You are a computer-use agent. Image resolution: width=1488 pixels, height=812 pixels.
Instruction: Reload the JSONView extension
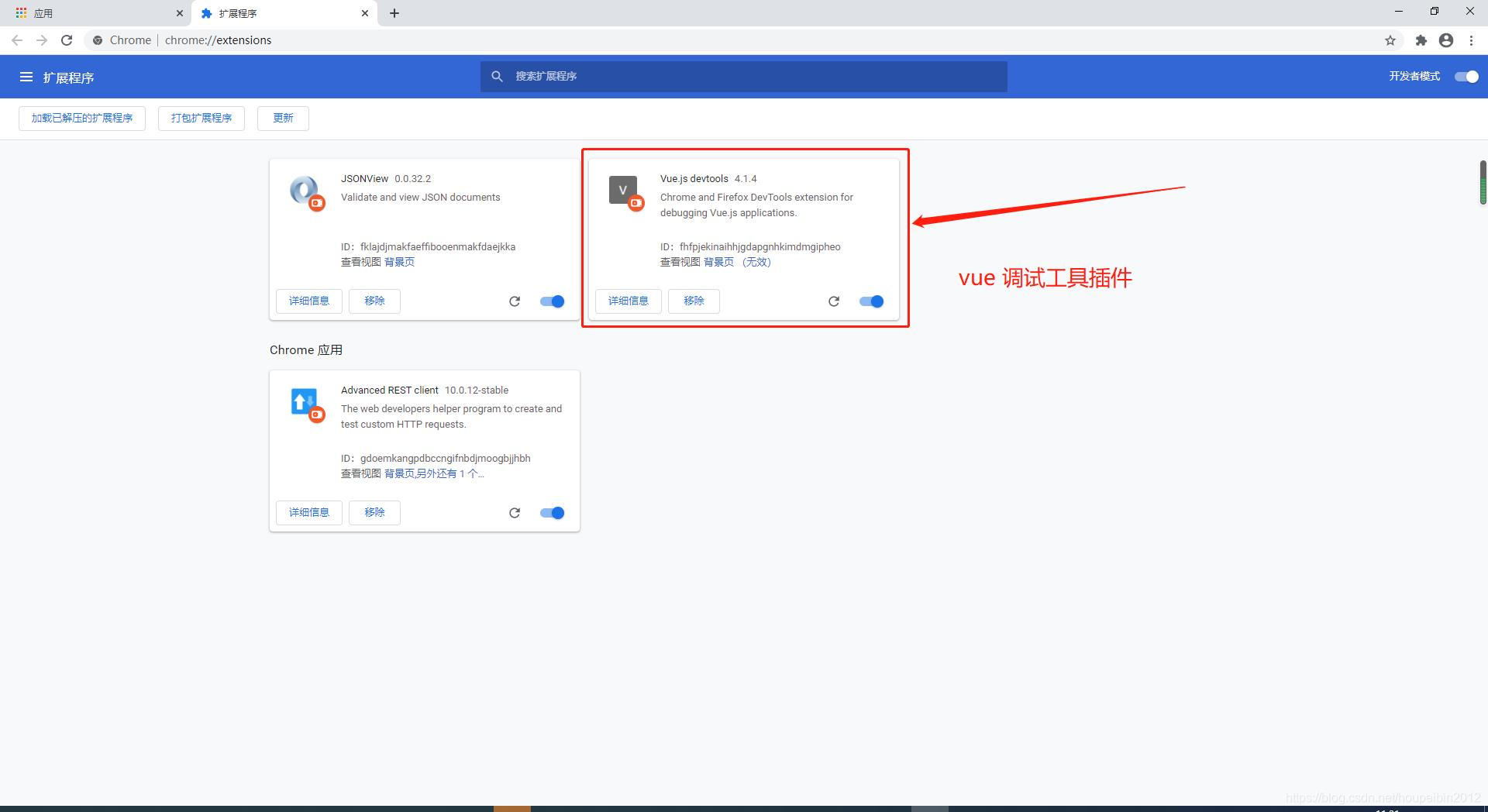[x=515, y=301]
